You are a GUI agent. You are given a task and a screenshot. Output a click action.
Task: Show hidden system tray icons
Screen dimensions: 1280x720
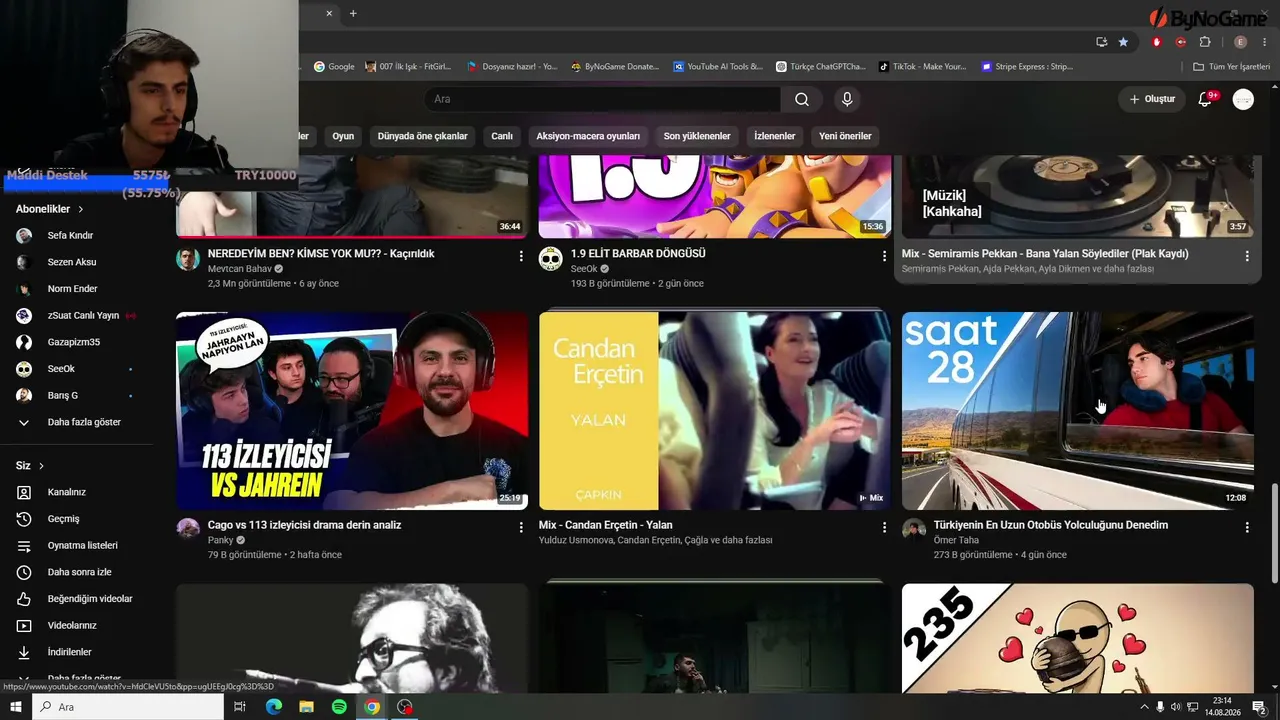tap(1144, 707)
